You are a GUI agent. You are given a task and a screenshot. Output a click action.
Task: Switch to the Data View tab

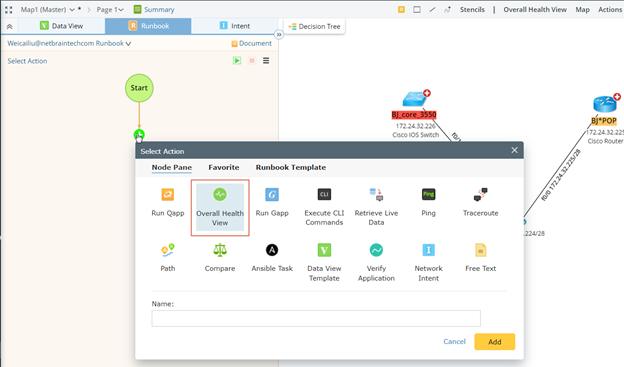coord(62,26)
